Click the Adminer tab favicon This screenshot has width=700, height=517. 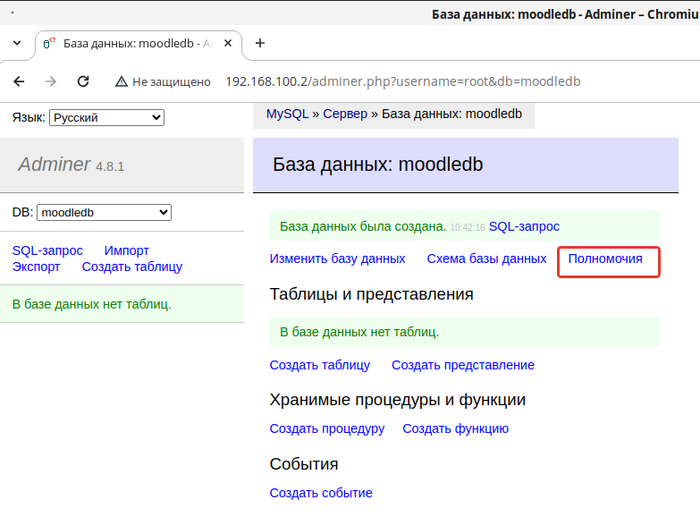(49, 43)
